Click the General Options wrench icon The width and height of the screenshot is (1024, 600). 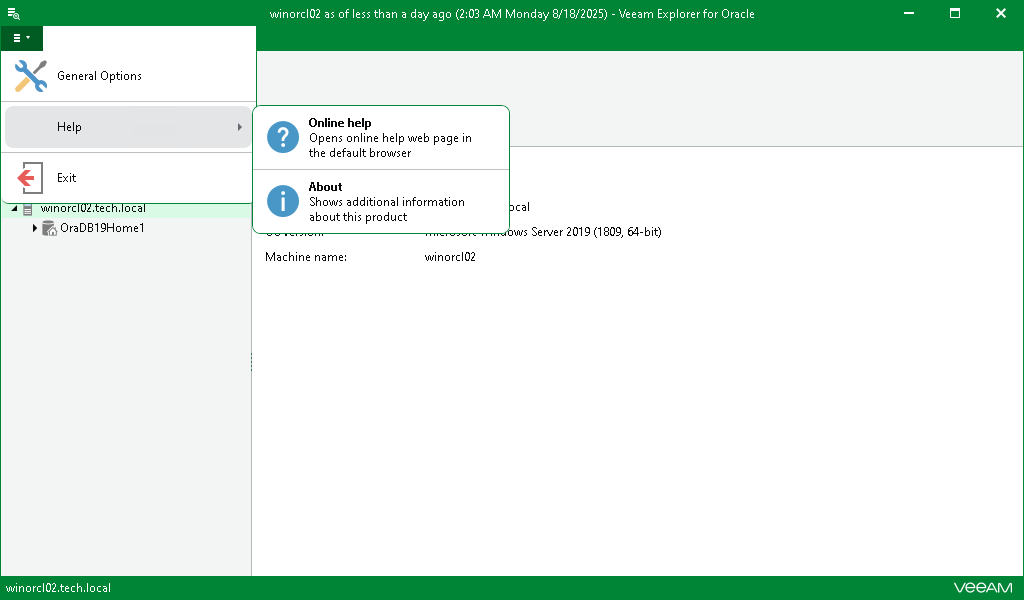pos(29,75)
